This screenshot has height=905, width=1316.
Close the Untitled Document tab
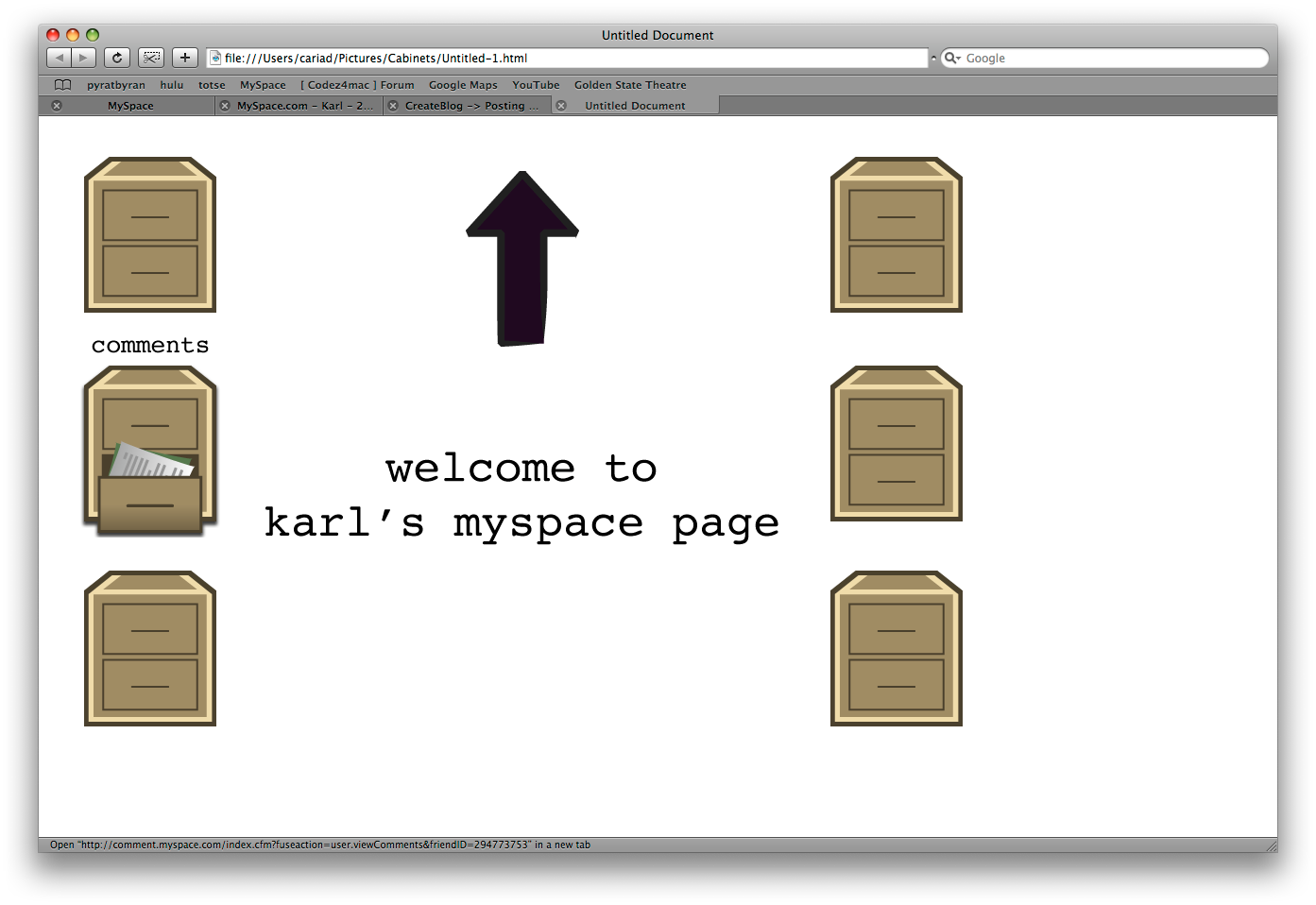(561, 106)
